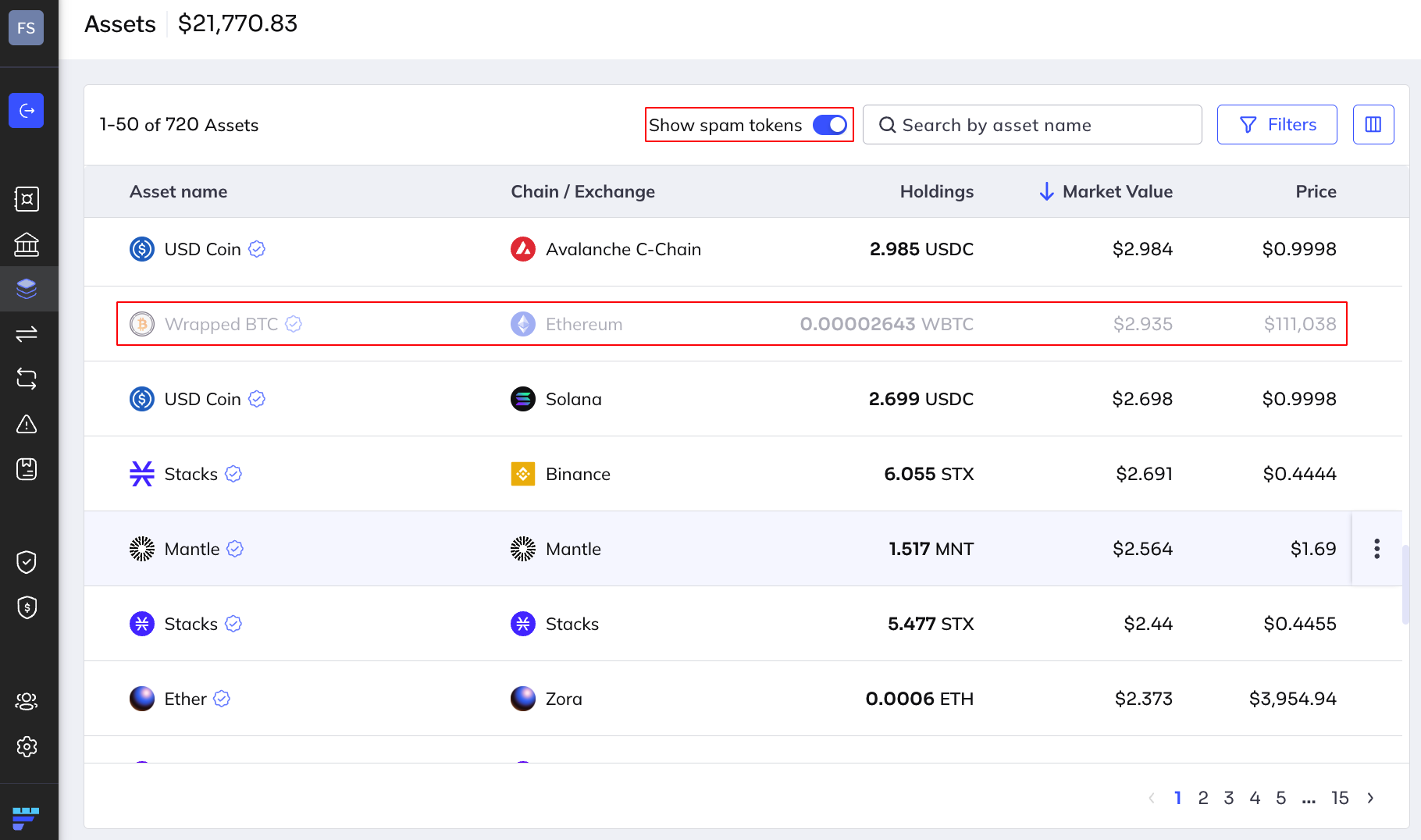The image size is (1421, 840).
Task: Sort by the Market Value column
Action: coord(1116,191)
